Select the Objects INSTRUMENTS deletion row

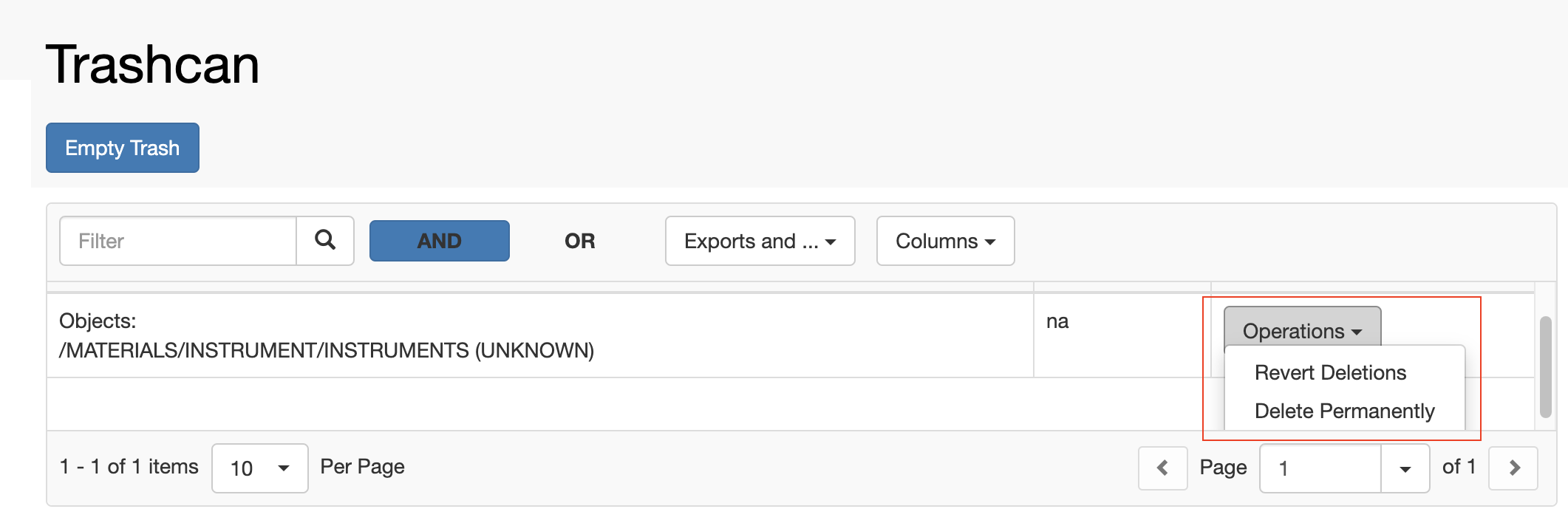tap(539, 335)
